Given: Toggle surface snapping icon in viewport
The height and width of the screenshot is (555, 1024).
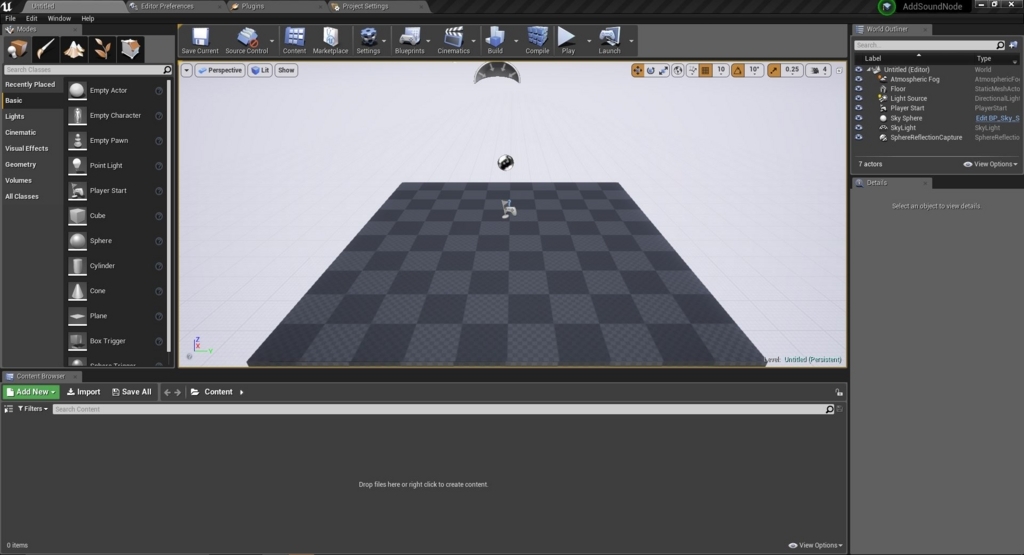Looking at the screenshot, I should click(692, 70).
